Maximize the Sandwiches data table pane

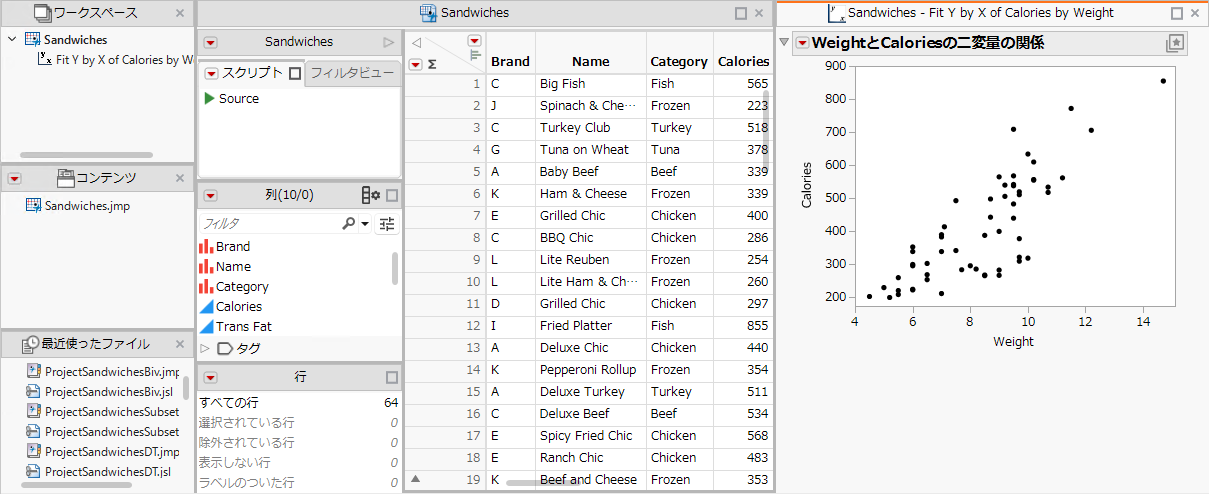741,13
